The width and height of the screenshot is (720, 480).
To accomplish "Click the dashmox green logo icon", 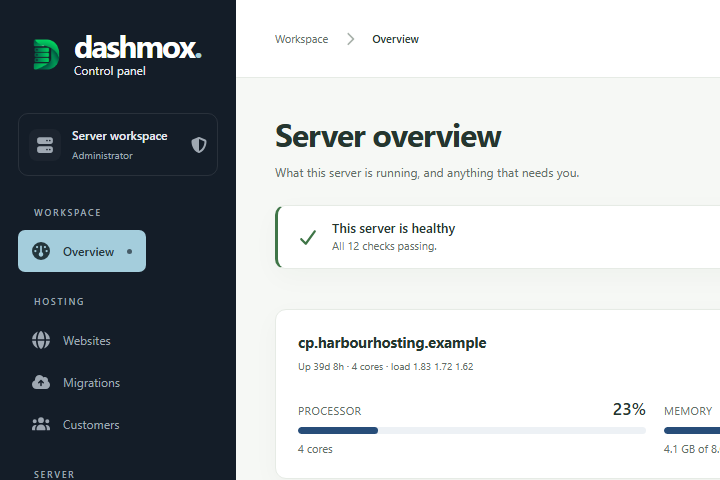I will pos(46,54).
